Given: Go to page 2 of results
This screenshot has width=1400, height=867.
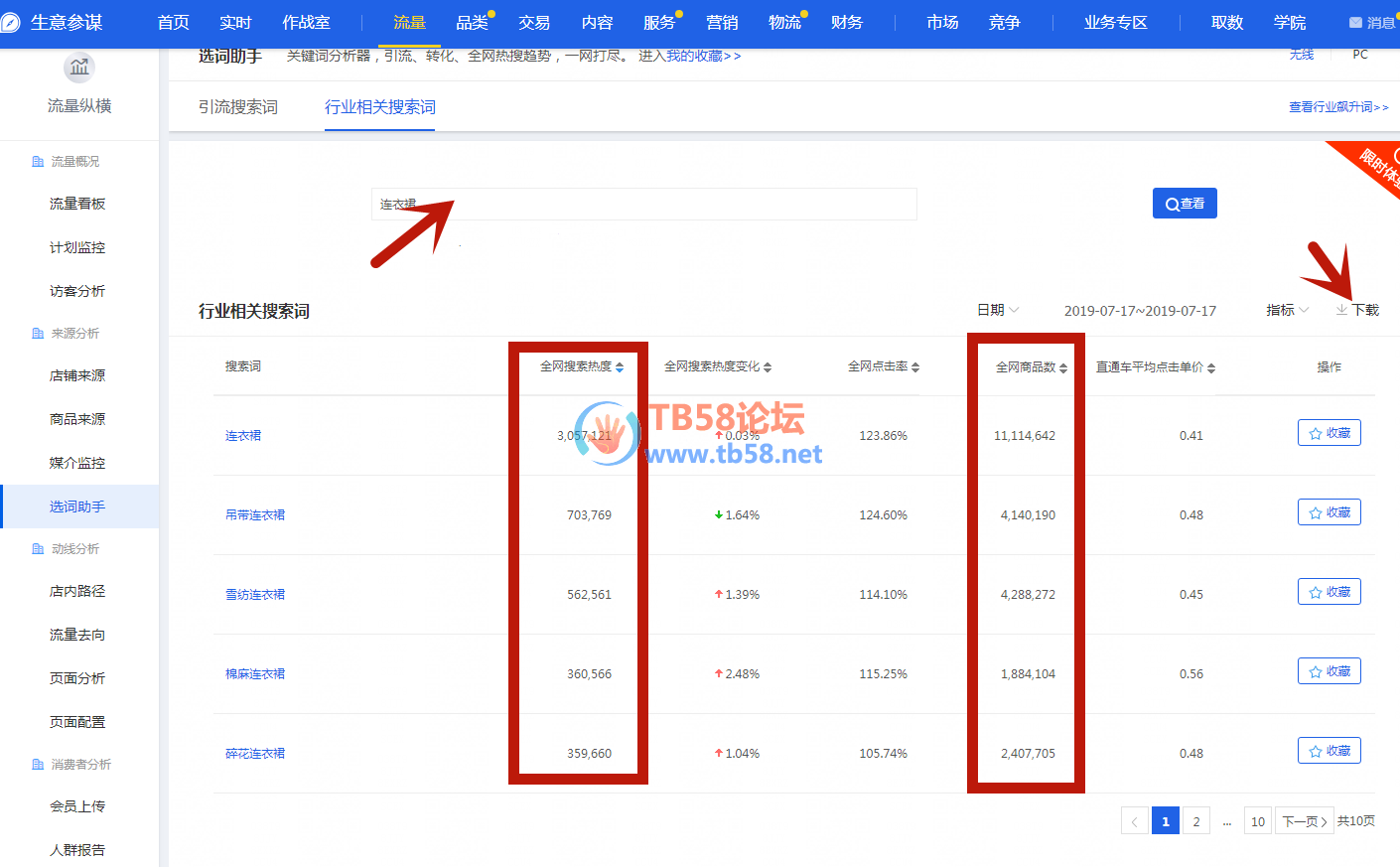Looking at the screenshot, I should [x=1196, y=821].
